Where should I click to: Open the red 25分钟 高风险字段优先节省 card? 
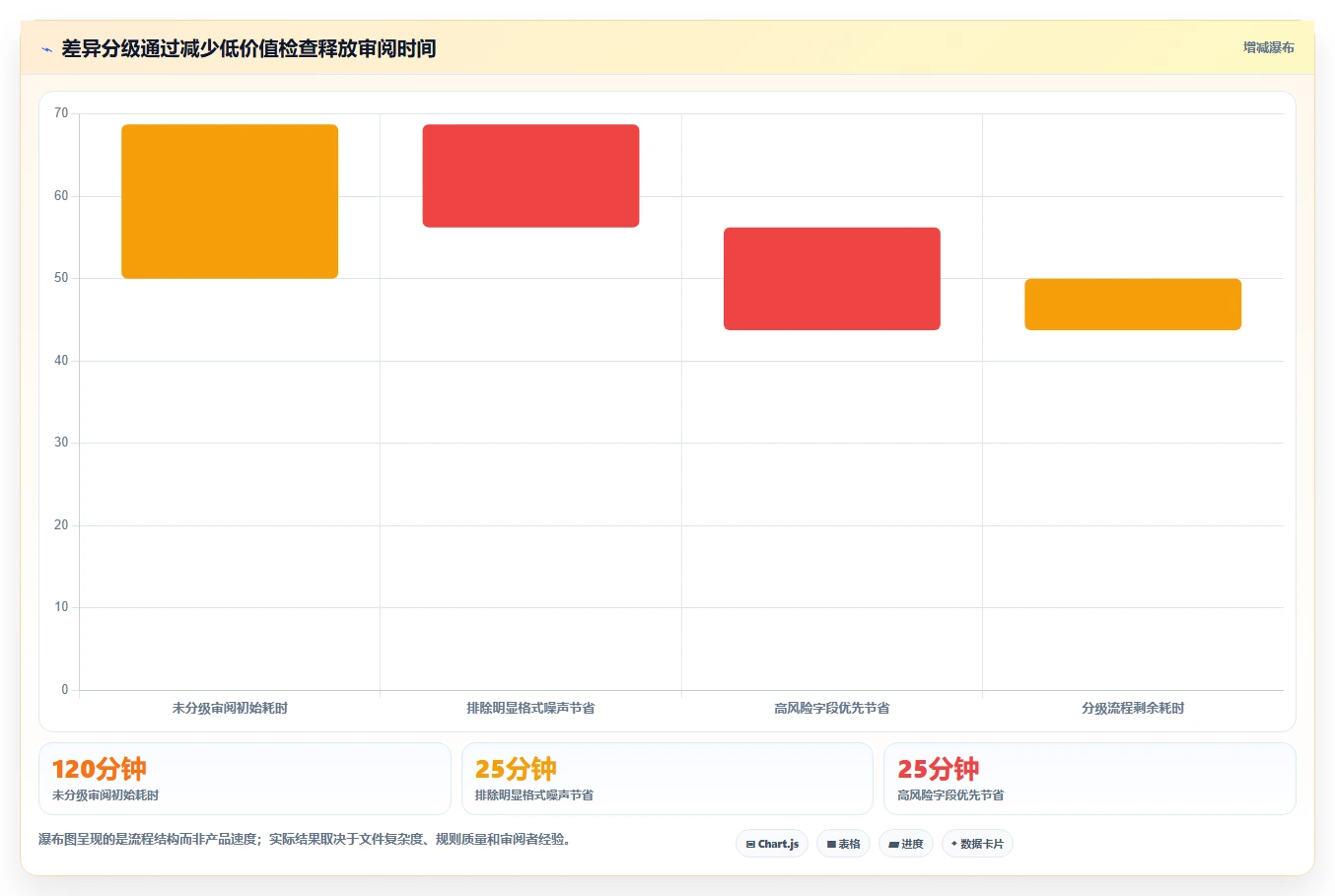click(1089, 779)
